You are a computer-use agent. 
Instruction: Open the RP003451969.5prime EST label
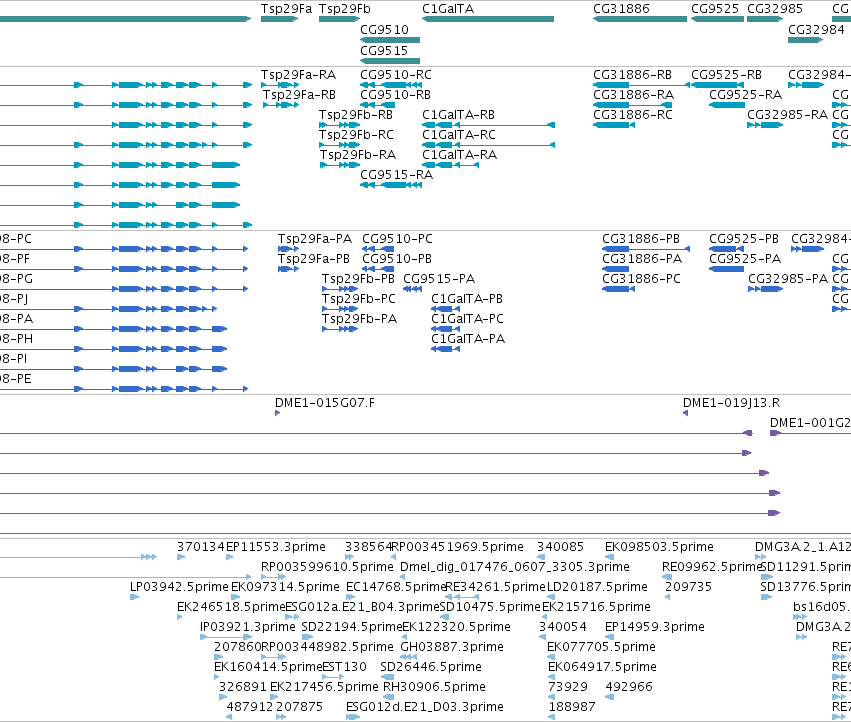click(x=458, y=547)
